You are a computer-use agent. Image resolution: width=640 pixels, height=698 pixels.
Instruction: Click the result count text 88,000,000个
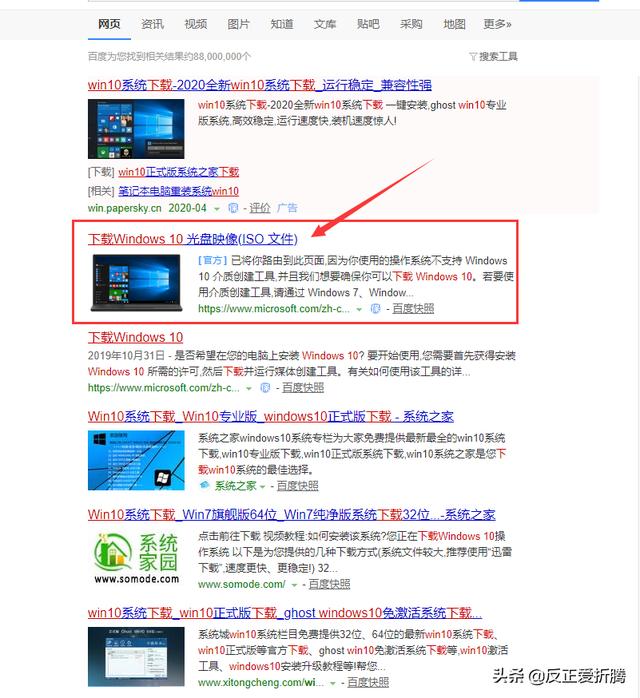click(222, 57)
